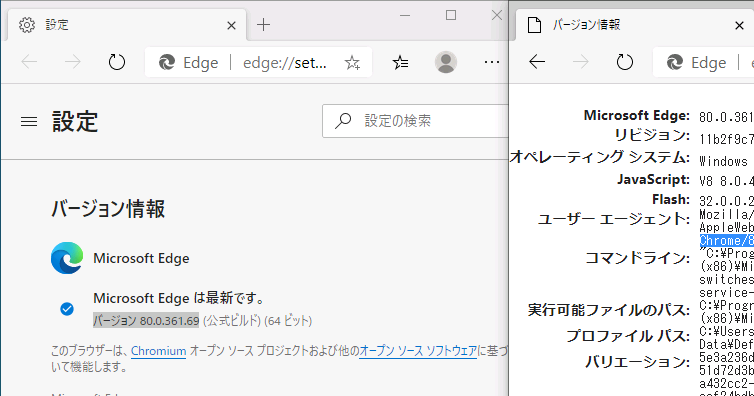Select the 設定 tab

[127, 25]
